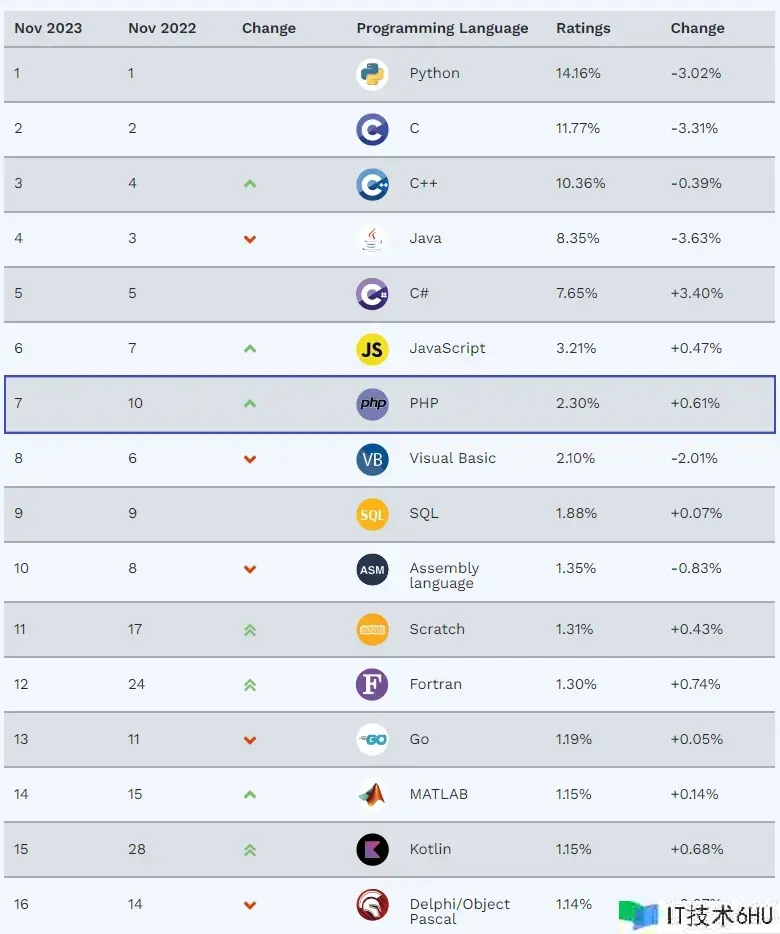
Task: Select the Assembly language name text
Action: pos(444,575)
